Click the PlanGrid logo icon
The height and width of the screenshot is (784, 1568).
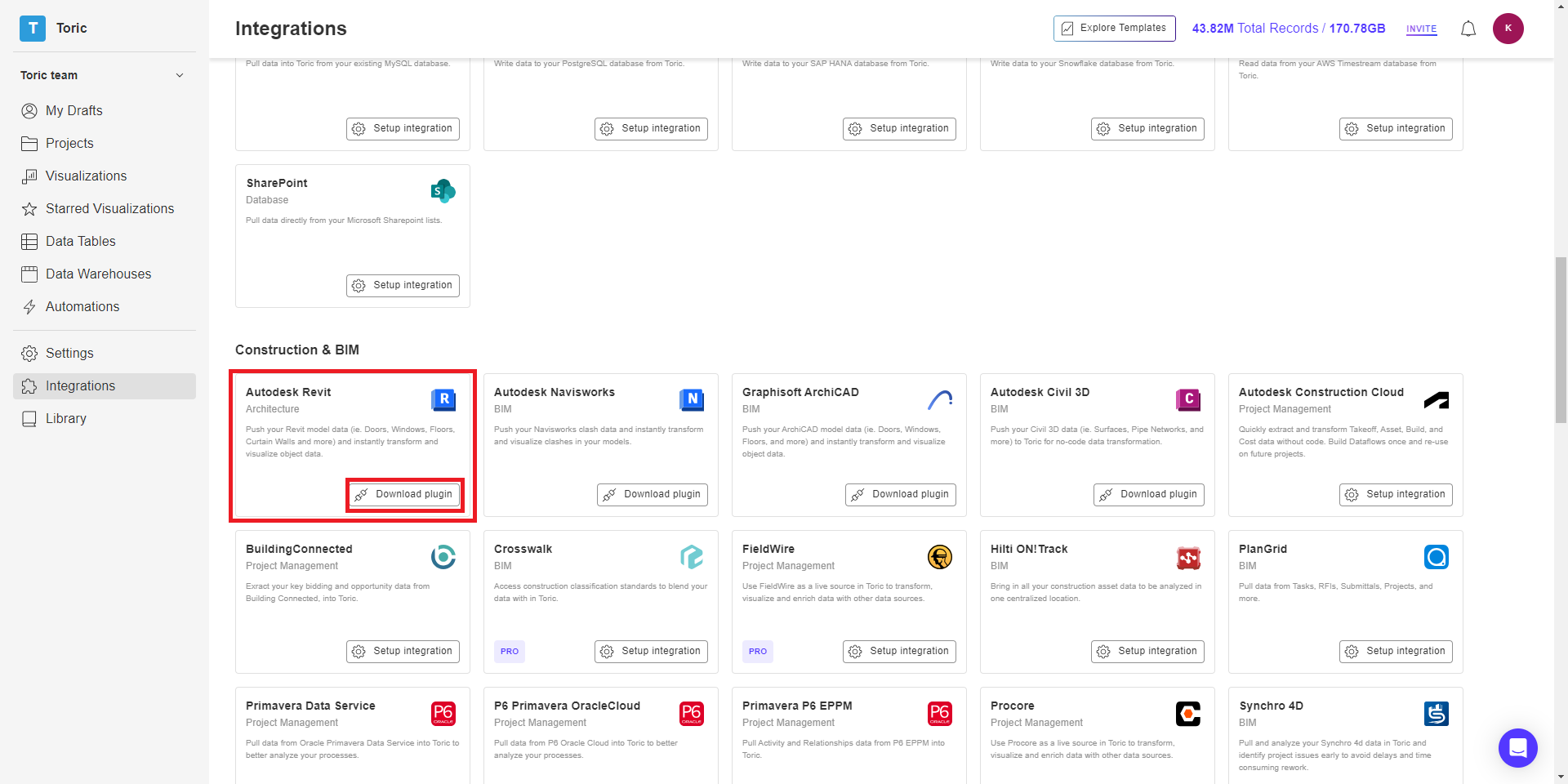click(1436, 557)
